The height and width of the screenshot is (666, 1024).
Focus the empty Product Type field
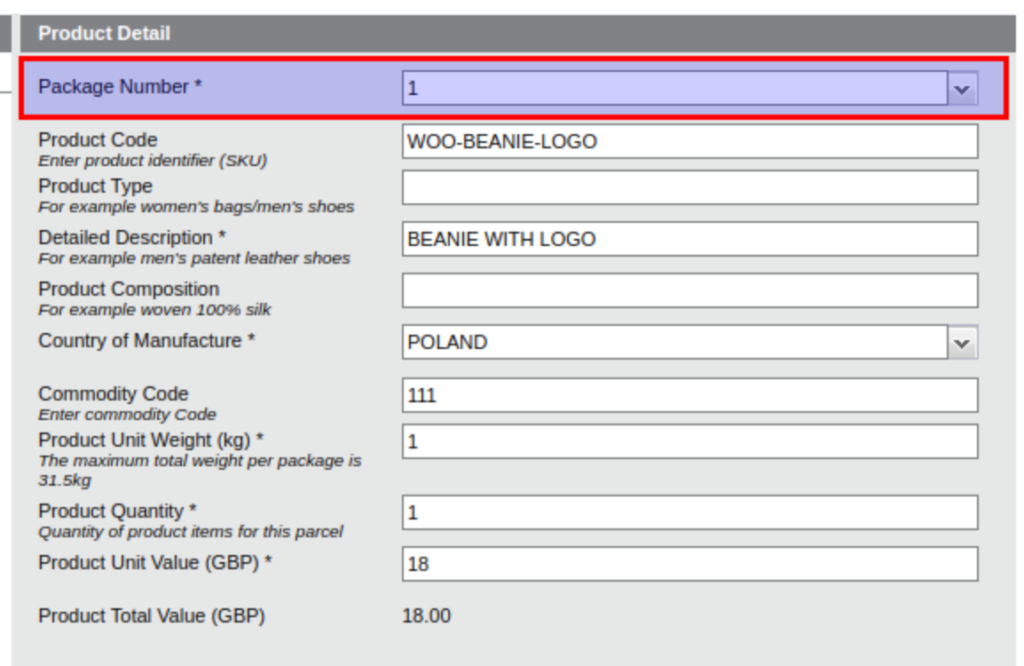point(690,187)
